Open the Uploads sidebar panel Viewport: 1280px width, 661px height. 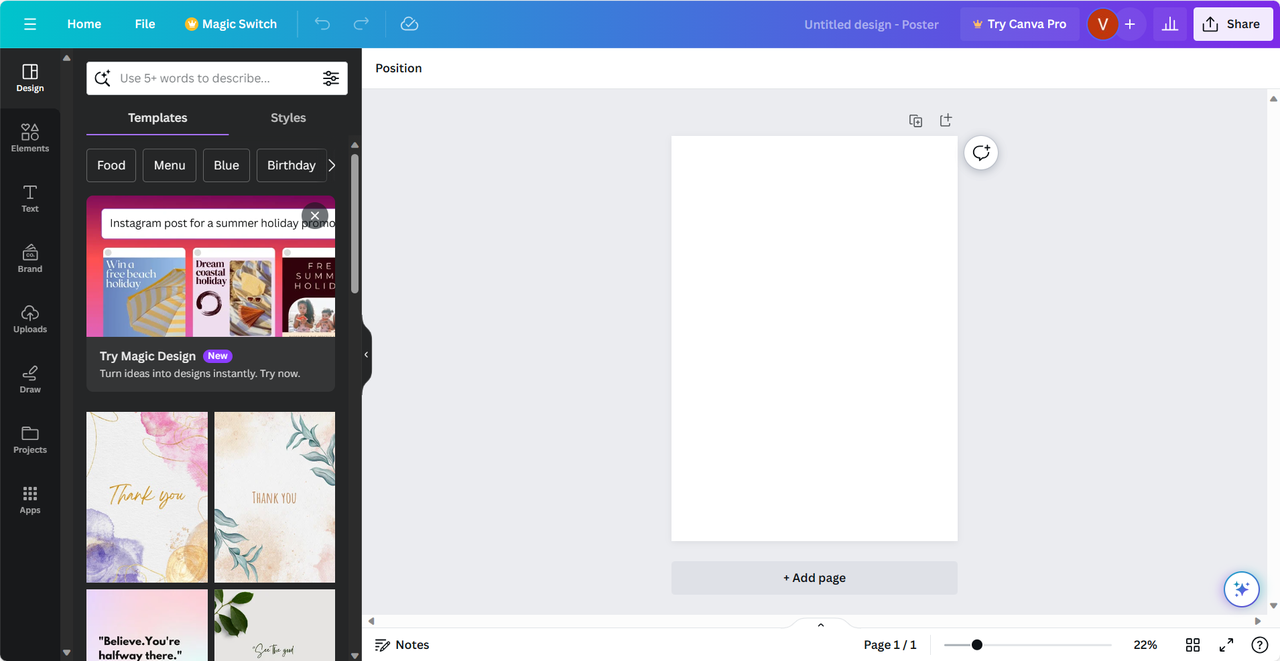coord(30,319)
